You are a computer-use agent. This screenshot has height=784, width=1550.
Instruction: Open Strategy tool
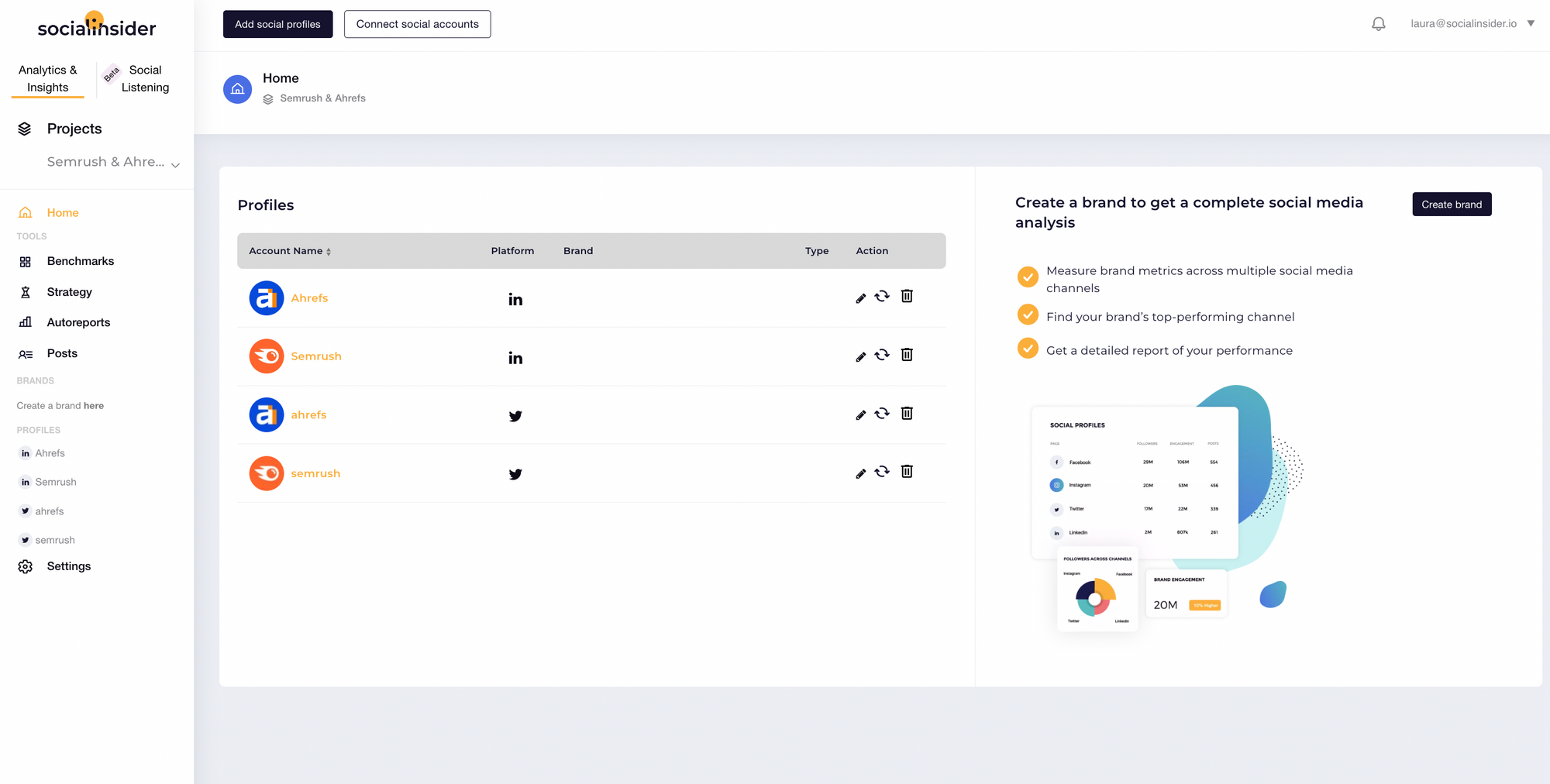click(x=70, y=292)
